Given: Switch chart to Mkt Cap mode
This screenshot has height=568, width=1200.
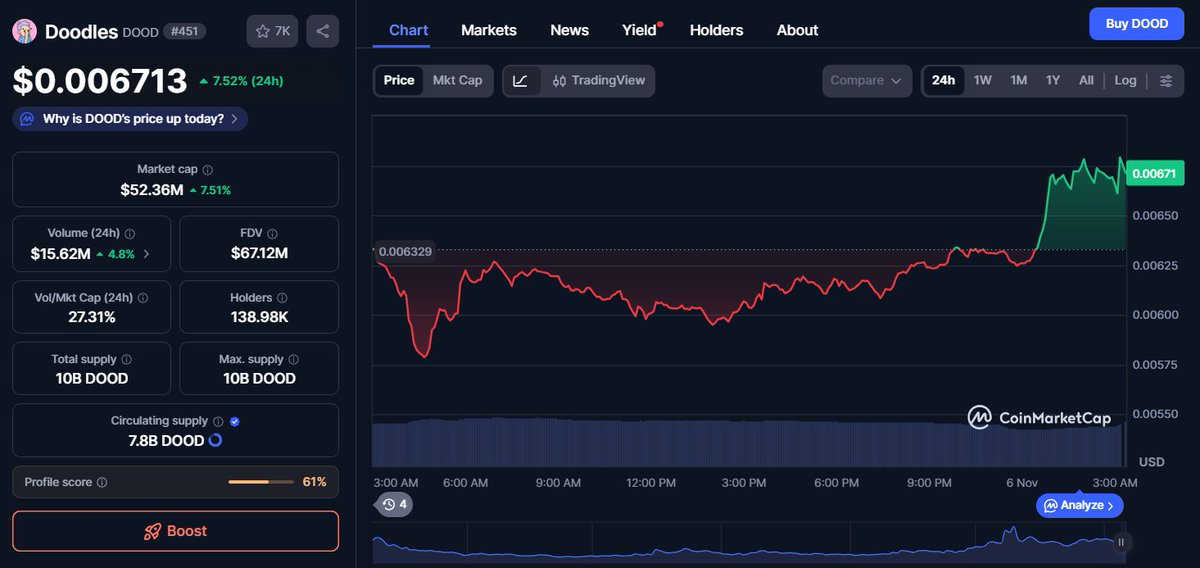Looking at the screenshot, I should [x=457, y=81].
